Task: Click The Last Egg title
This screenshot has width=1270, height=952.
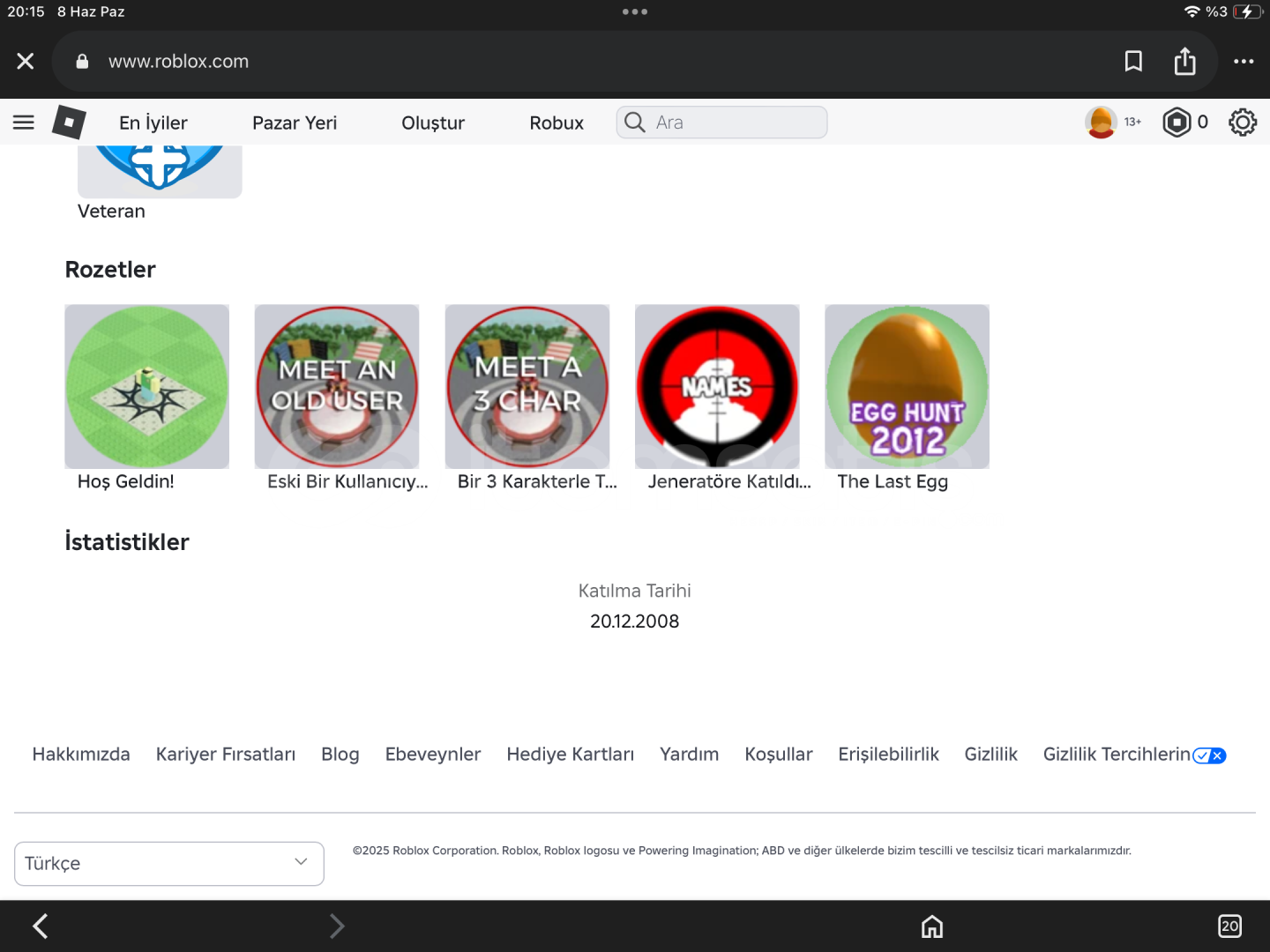Action: pos(893,481)
